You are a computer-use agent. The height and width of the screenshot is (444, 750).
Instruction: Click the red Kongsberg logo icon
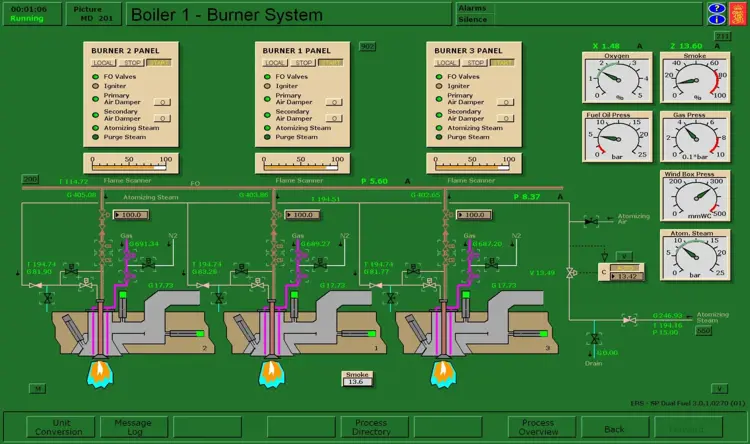coord(736,14)
